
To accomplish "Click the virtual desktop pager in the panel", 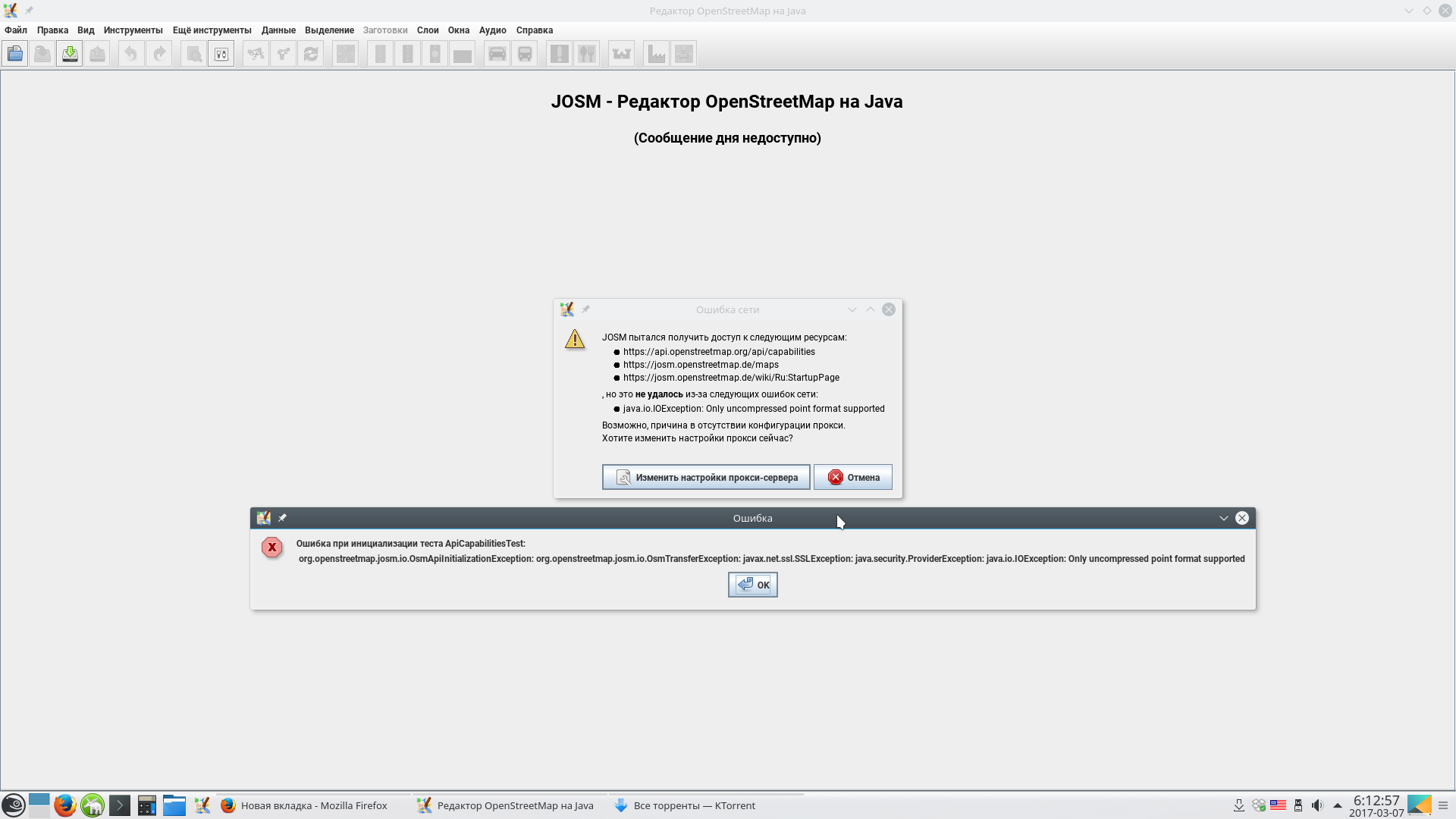I will coord(39,805).
